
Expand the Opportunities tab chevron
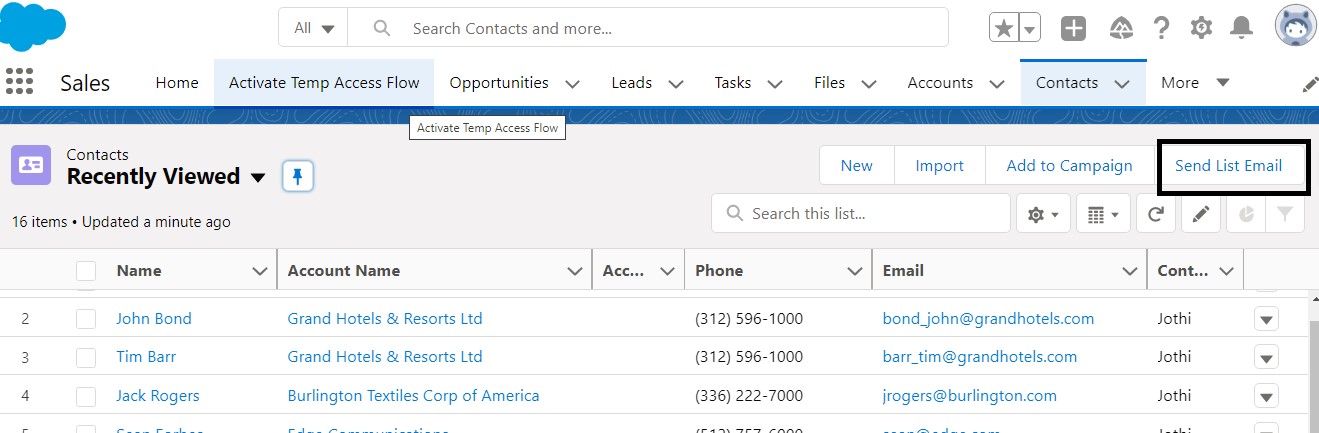[573, 84]
